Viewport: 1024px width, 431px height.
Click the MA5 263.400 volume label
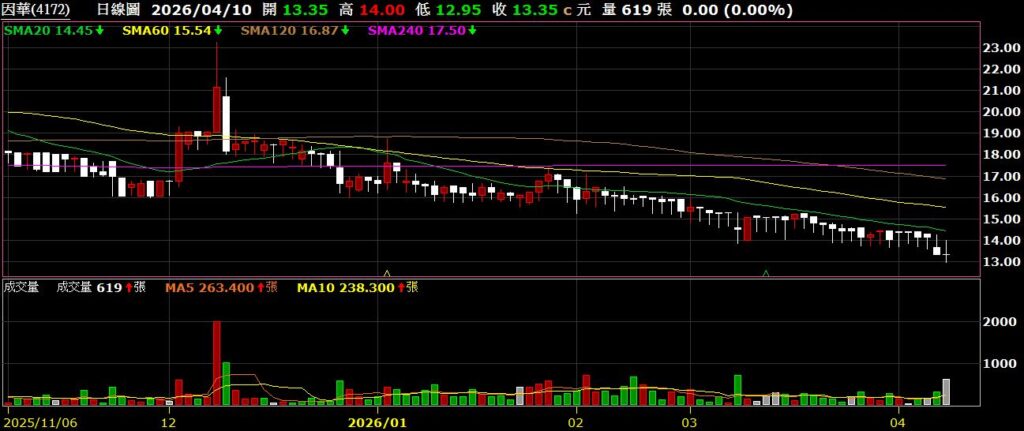point(213,288)
